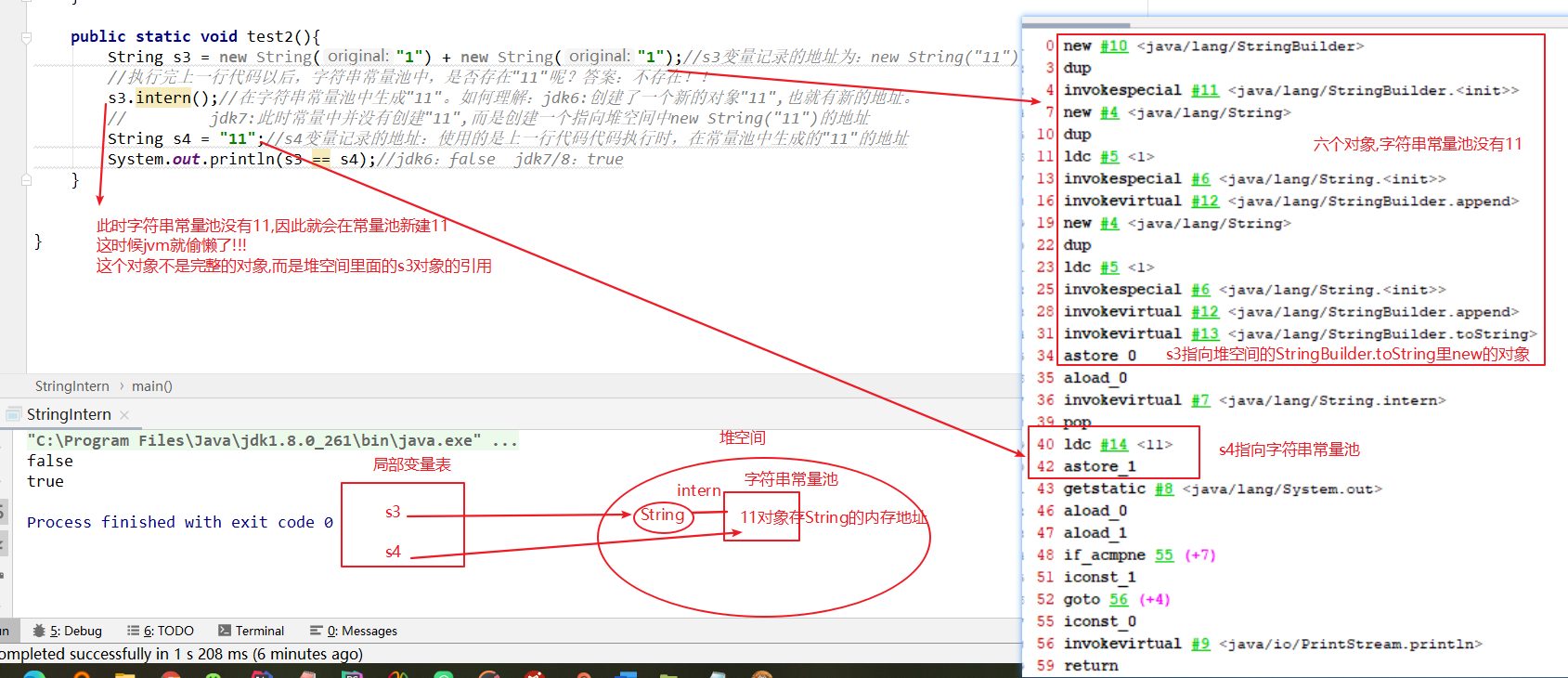The height and width of the screenshot is (678, 1568).
Task: Jump to offset 56 from goto
Action: (1119, 599)
